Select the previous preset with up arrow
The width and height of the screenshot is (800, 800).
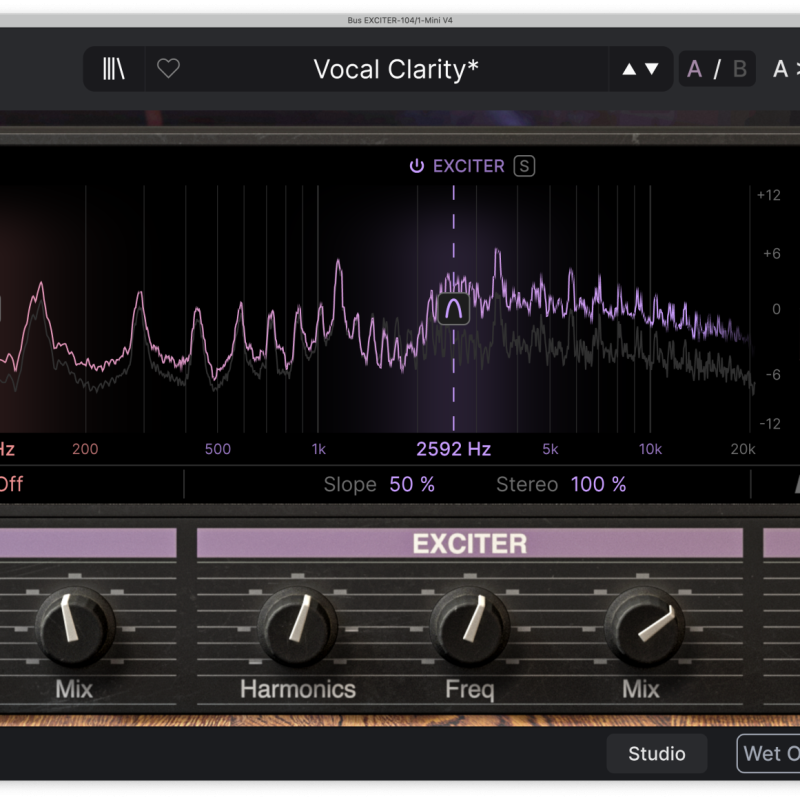629,69
